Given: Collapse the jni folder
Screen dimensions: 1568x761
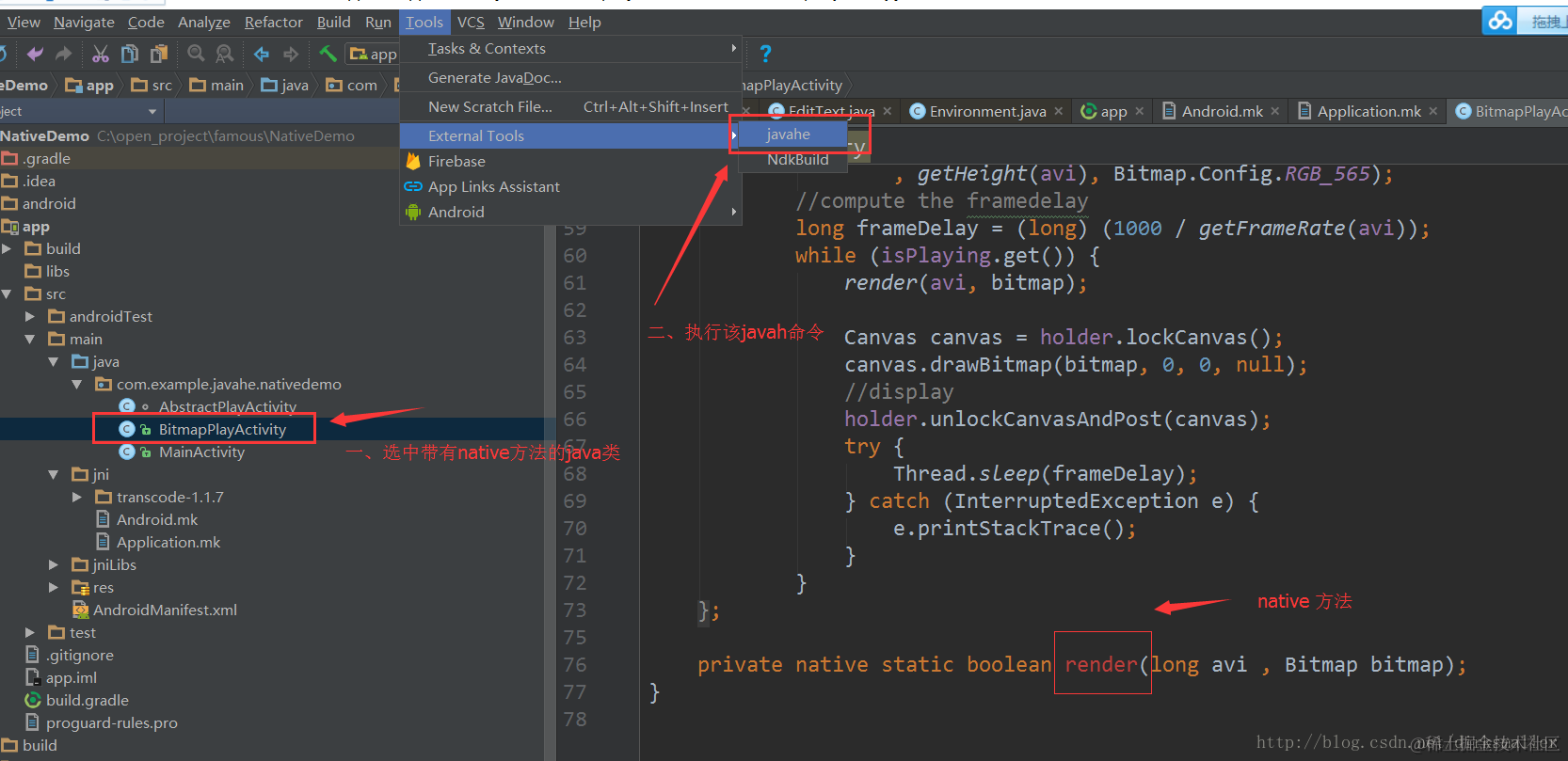Looking at the screenshot, I should (54, 474).
